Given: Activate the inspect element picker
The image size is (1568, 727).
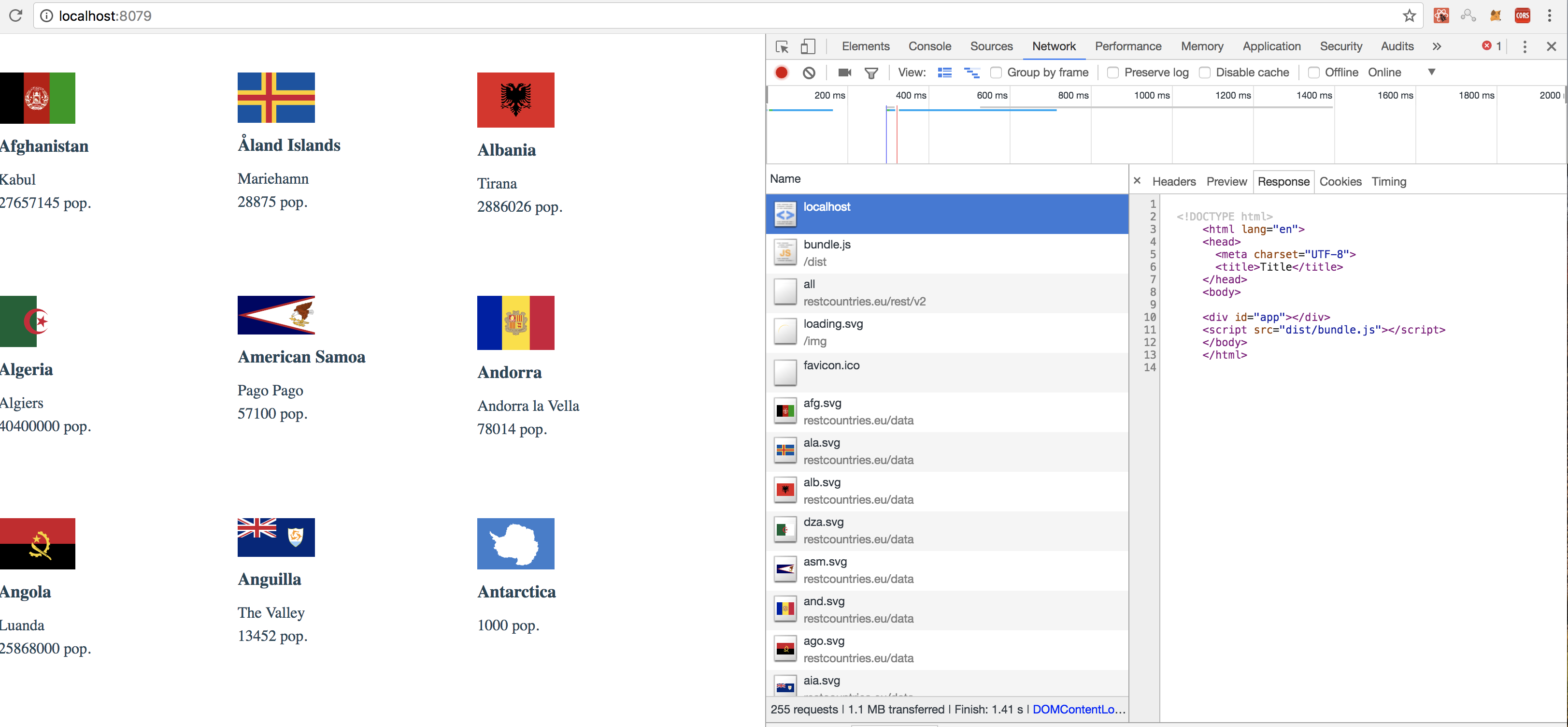Looking at the screenshot, I should pos(782,47).
